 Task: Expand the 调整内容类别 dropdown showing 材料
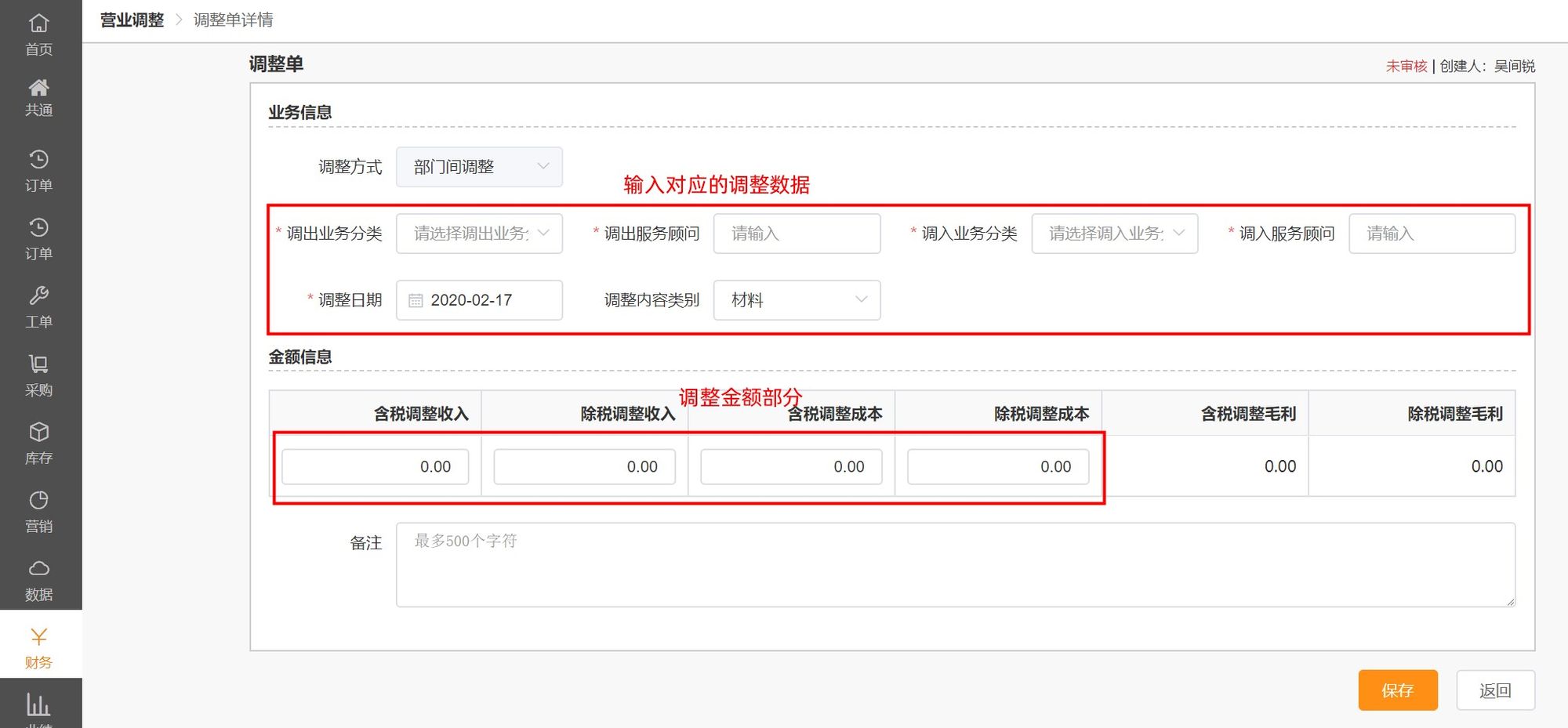click(x=797, y=300)
